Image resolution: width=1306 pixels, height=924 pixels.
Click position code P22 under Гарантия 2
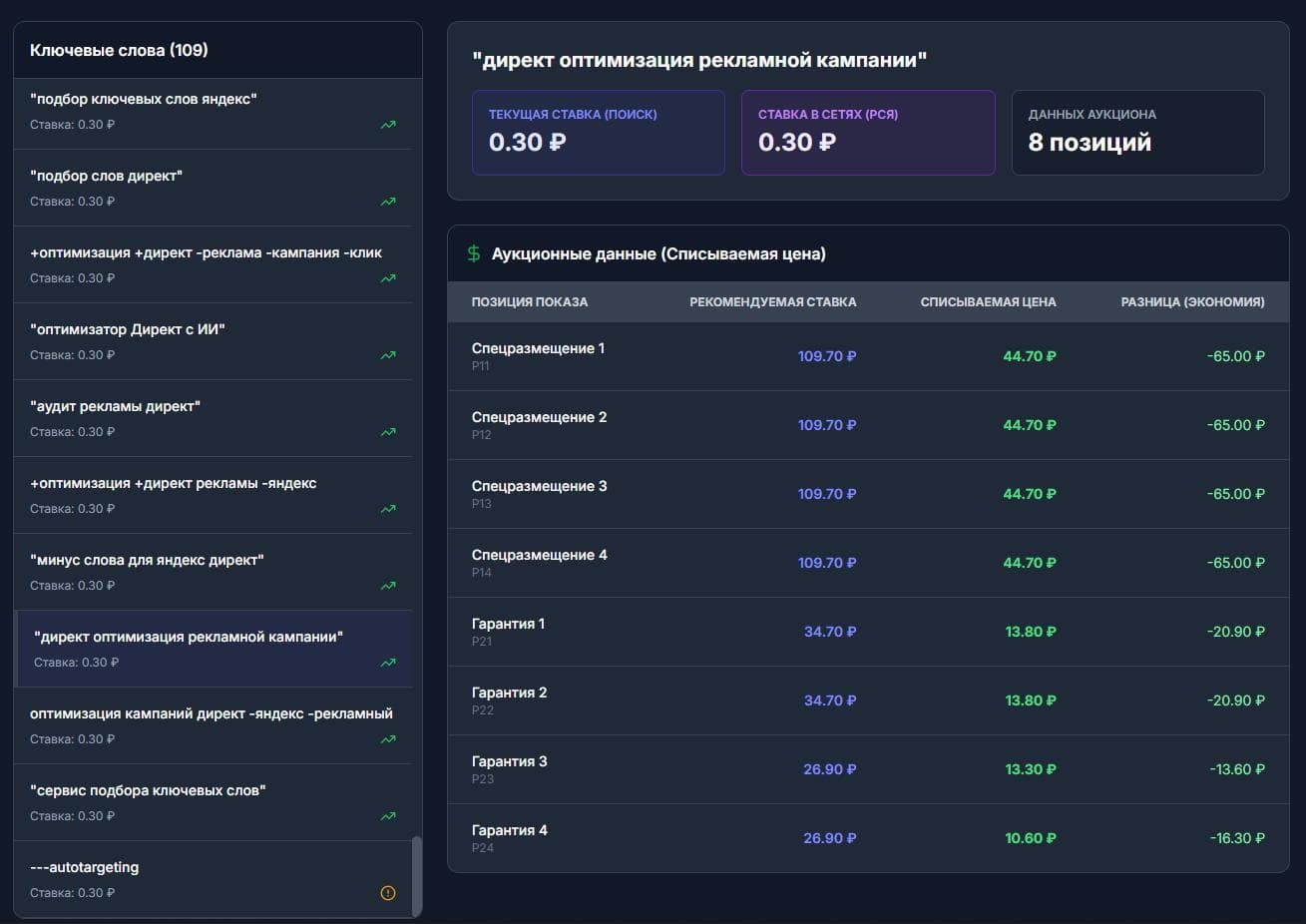pos(483,710)
